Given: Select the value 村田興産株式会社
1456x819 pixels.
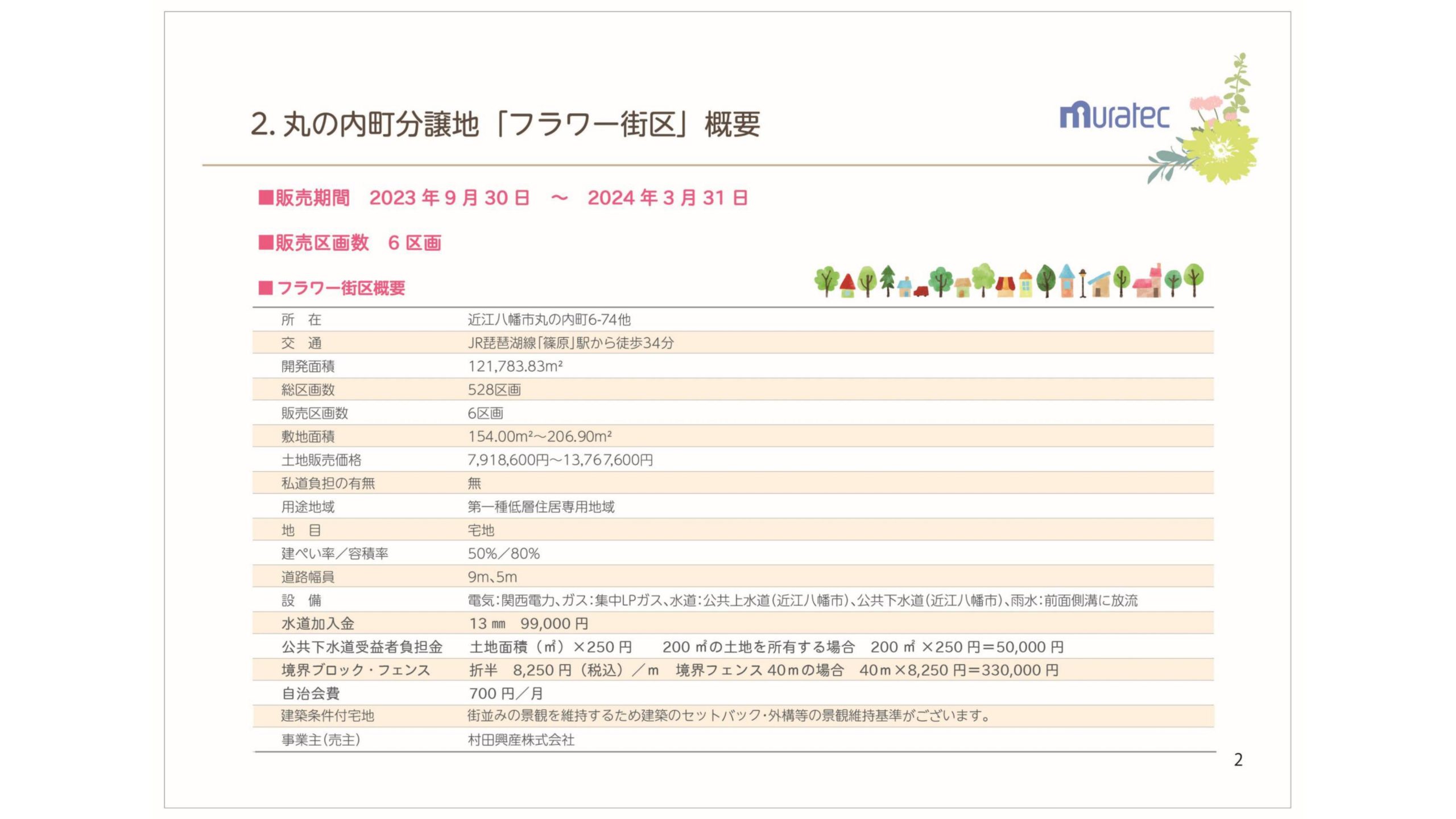Looking at the screenshot, I should tap(521, 739).
